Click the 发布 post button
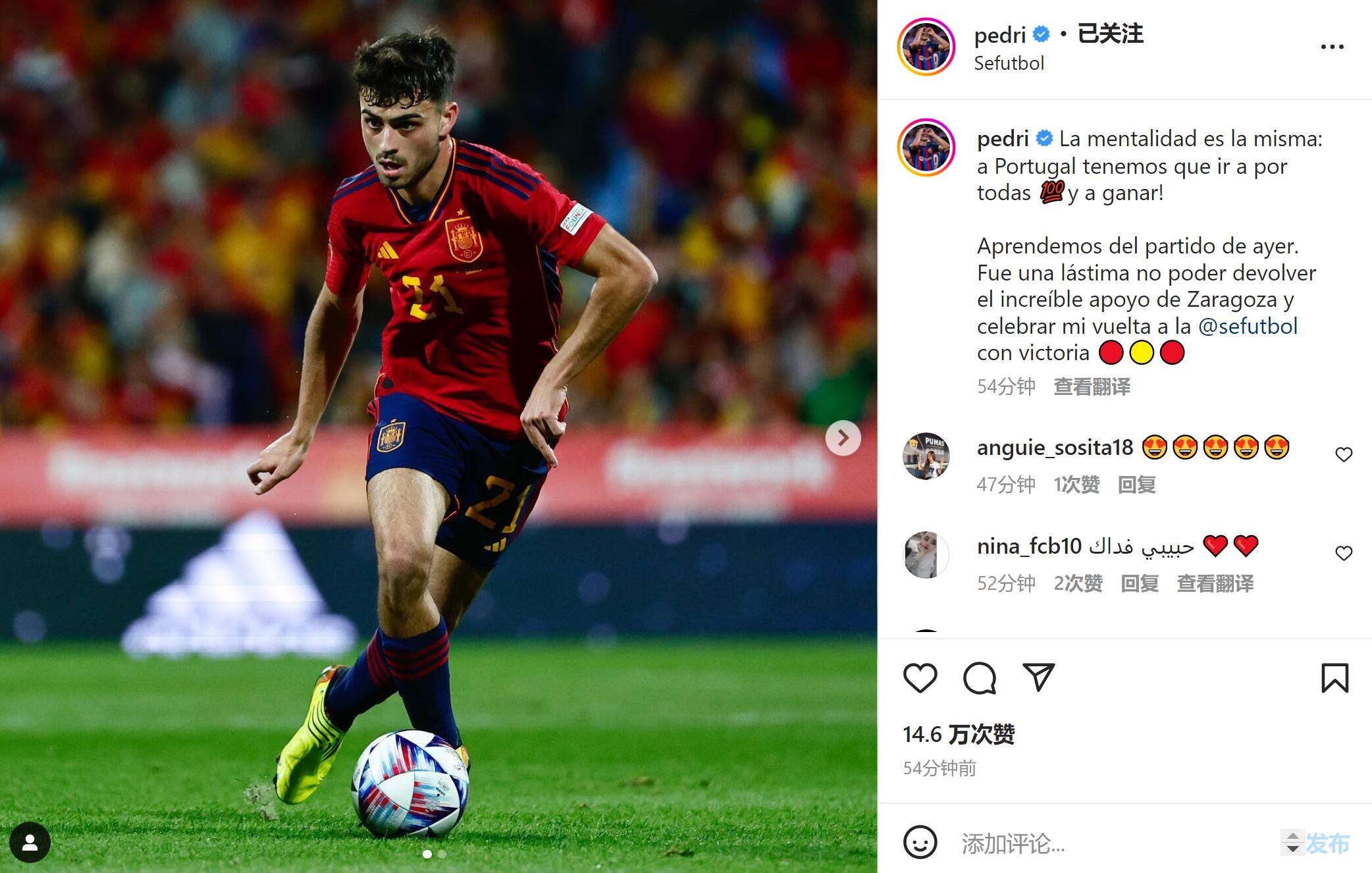The height and width of the screenshot is (873, 1372). tap(1327, 843)
